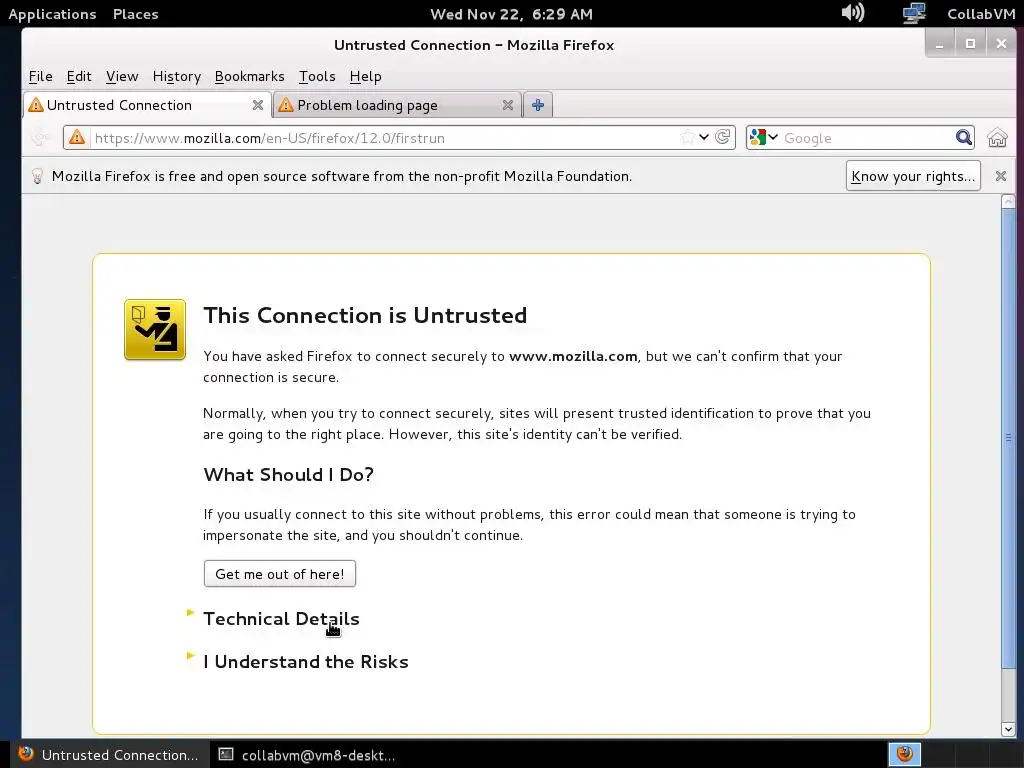Click the scrollbar up arrow
The height and width of the screenshot is (768, 1024).
[1008, 201]
